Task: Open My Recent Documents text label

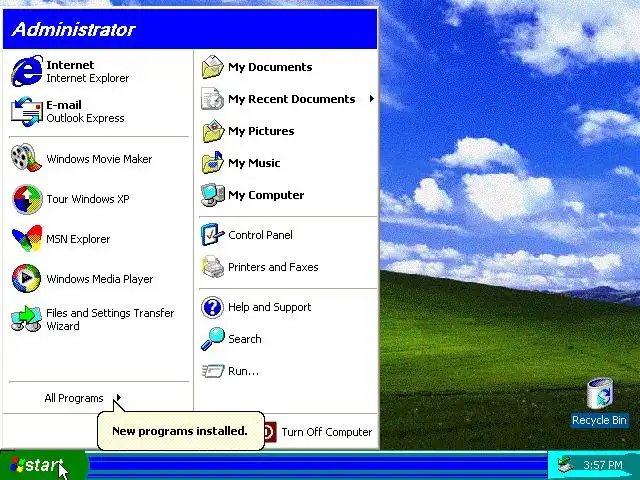Action: [292, 99]
